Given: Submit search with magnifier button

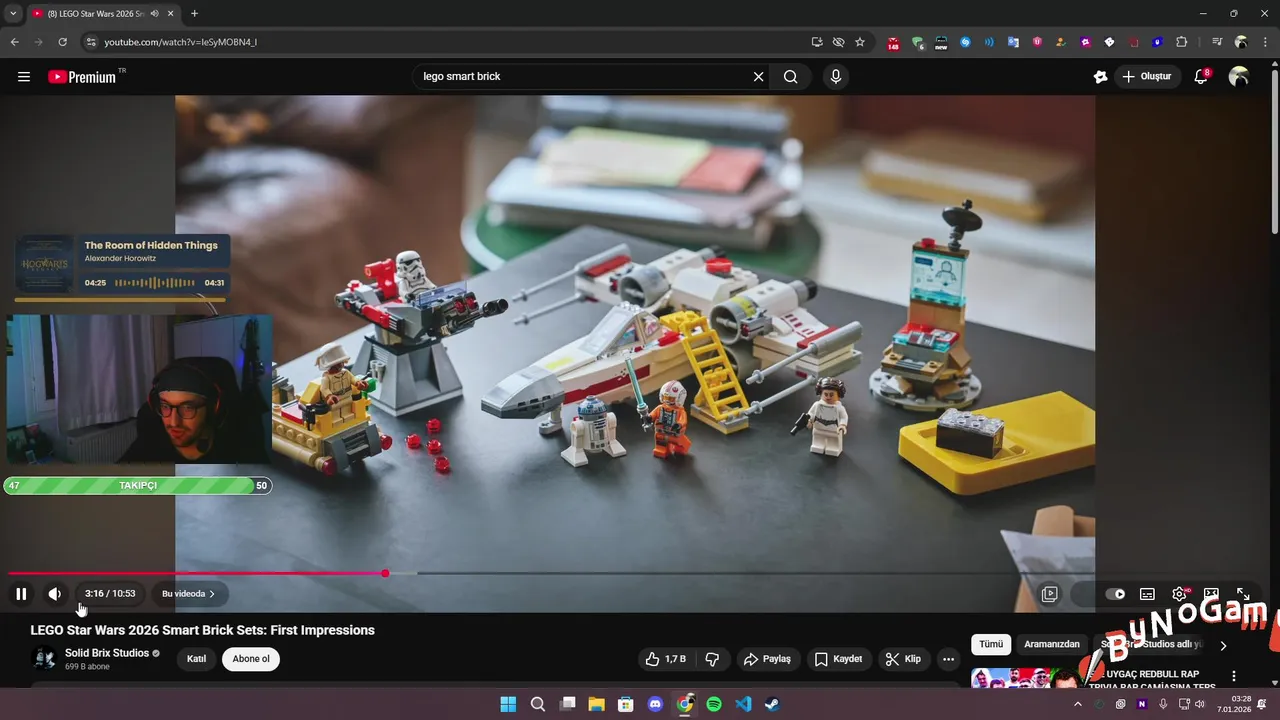Looking at the screenshot, I should 791,77.
